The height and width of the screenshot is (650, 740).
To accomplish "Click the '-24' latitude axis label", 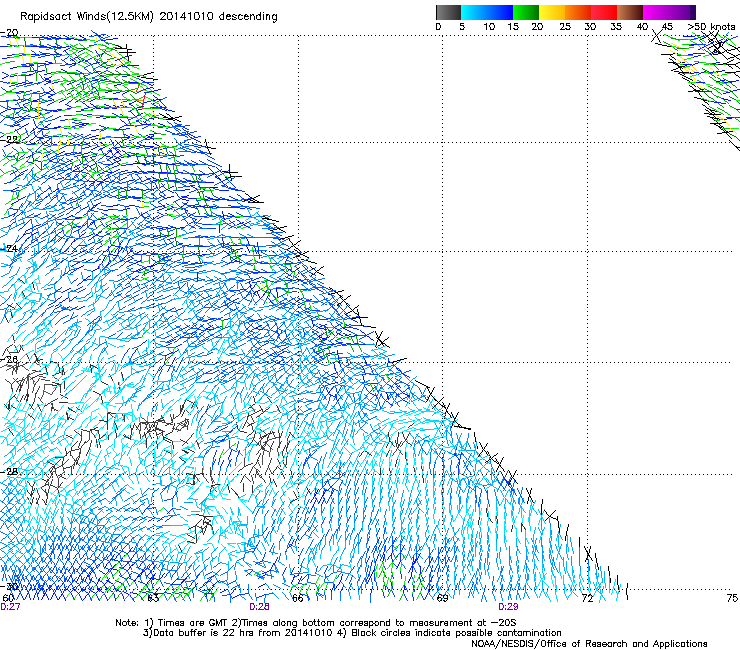I will pos(9,249).
